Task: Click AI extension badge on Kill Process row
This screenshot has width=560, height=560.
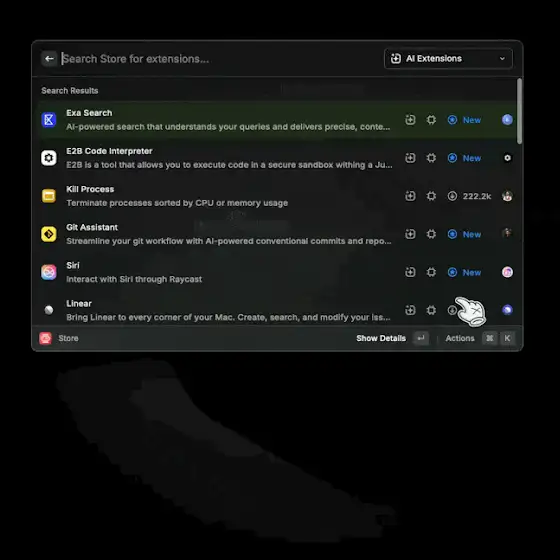Action: (x=410, y=196)
